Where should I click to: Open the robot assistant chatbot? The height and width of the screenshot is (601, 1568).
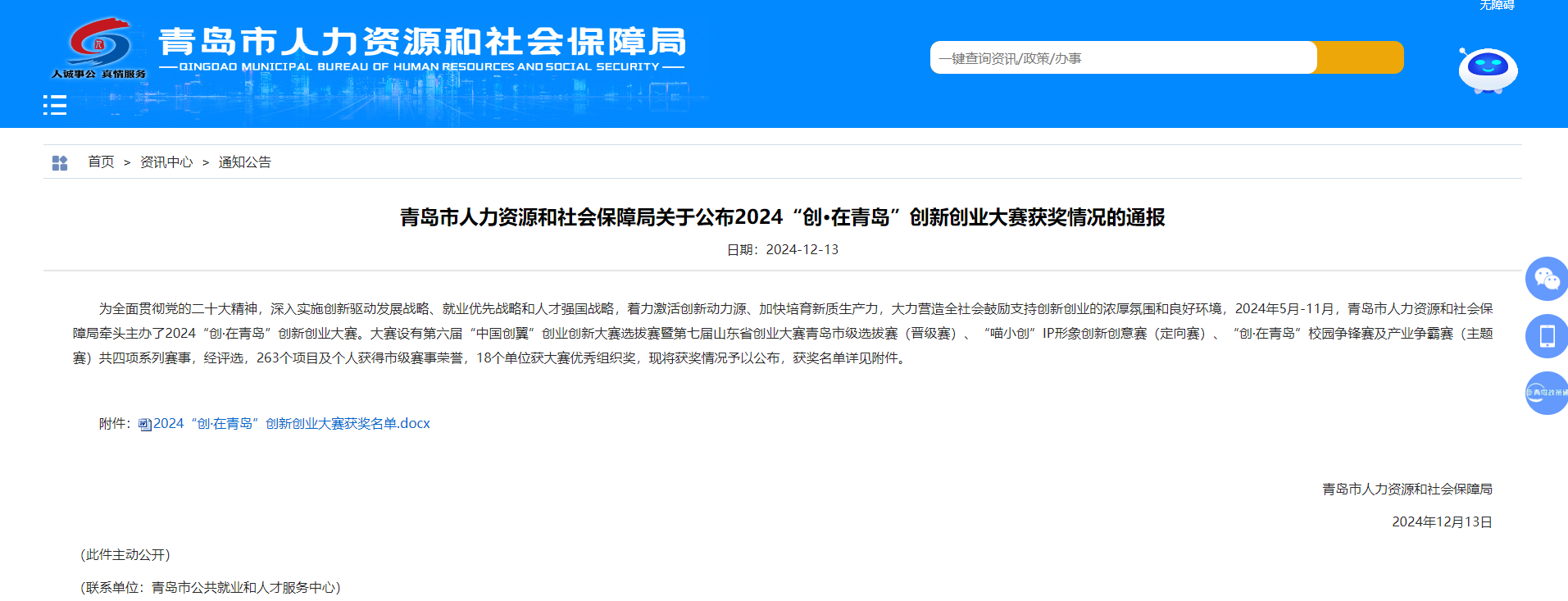[x=1488, y=70]
